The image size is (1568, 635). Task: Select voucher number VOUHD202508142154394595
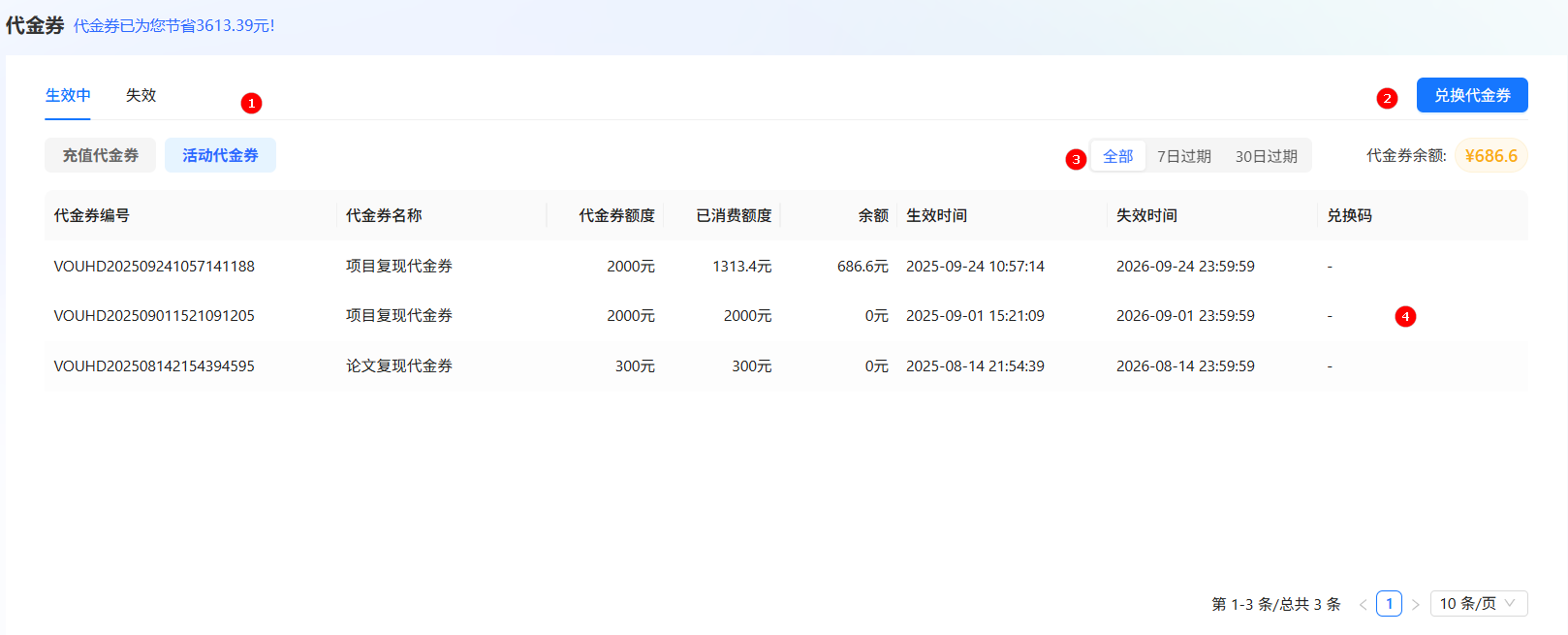click(x=154, y=365)
